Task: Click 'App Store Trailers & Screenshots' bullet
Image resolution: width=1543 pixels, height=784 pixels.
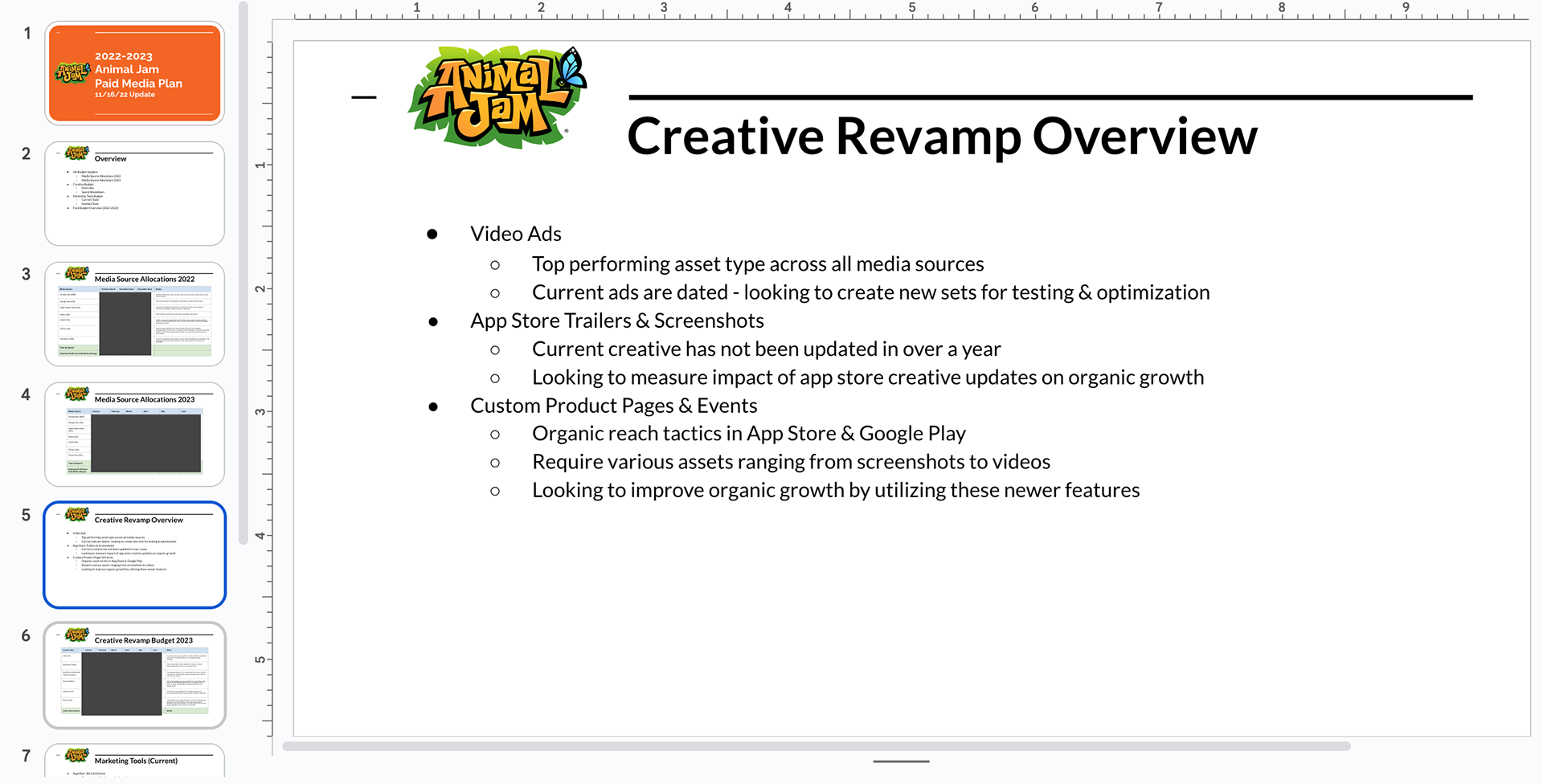Action: (x=617, y=321)
